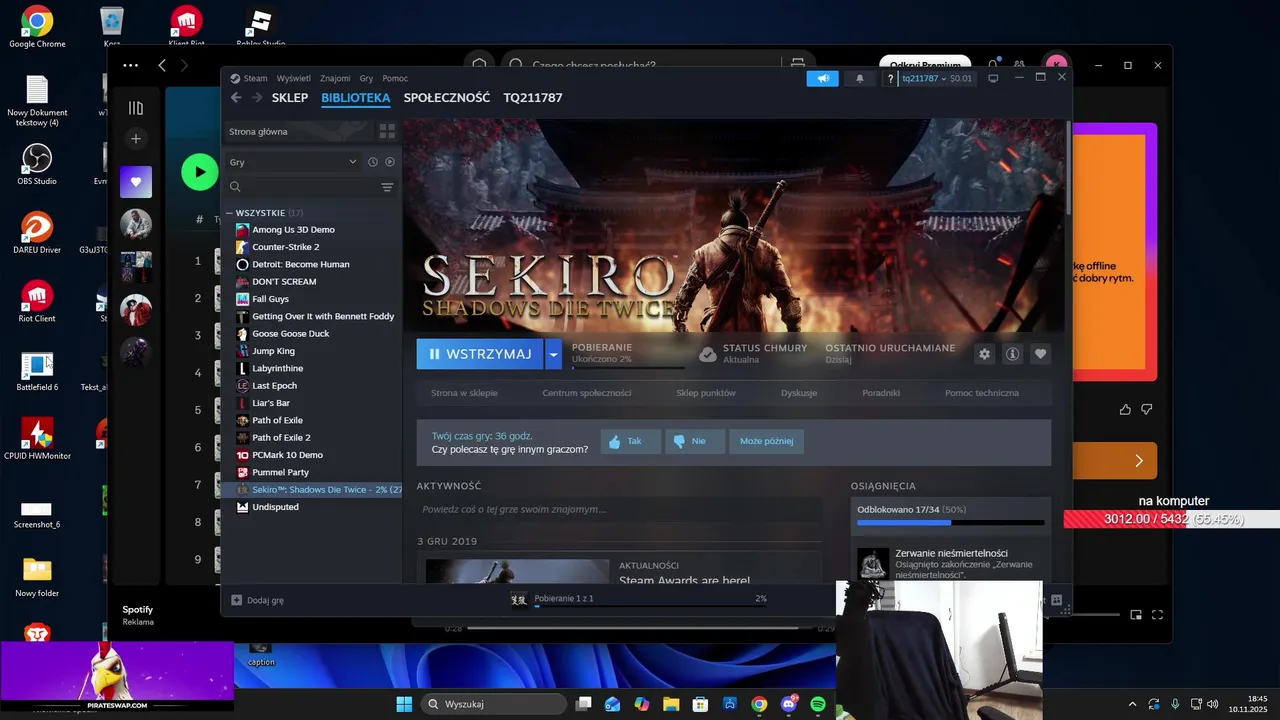
Task: Go forward with Steam forward arrow
Action: (257, 98)
